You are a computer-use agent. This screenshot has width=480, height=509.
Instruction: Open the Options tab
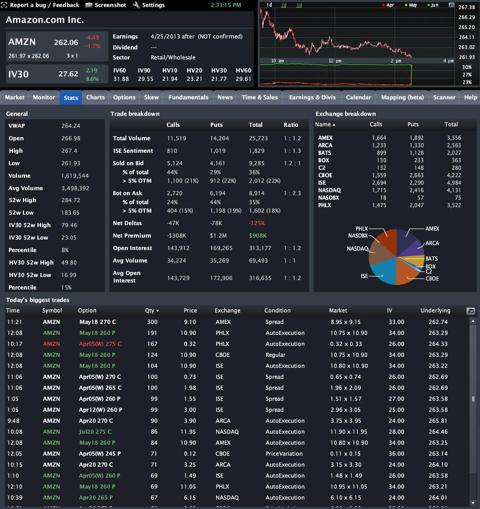[x=124, y=97]
